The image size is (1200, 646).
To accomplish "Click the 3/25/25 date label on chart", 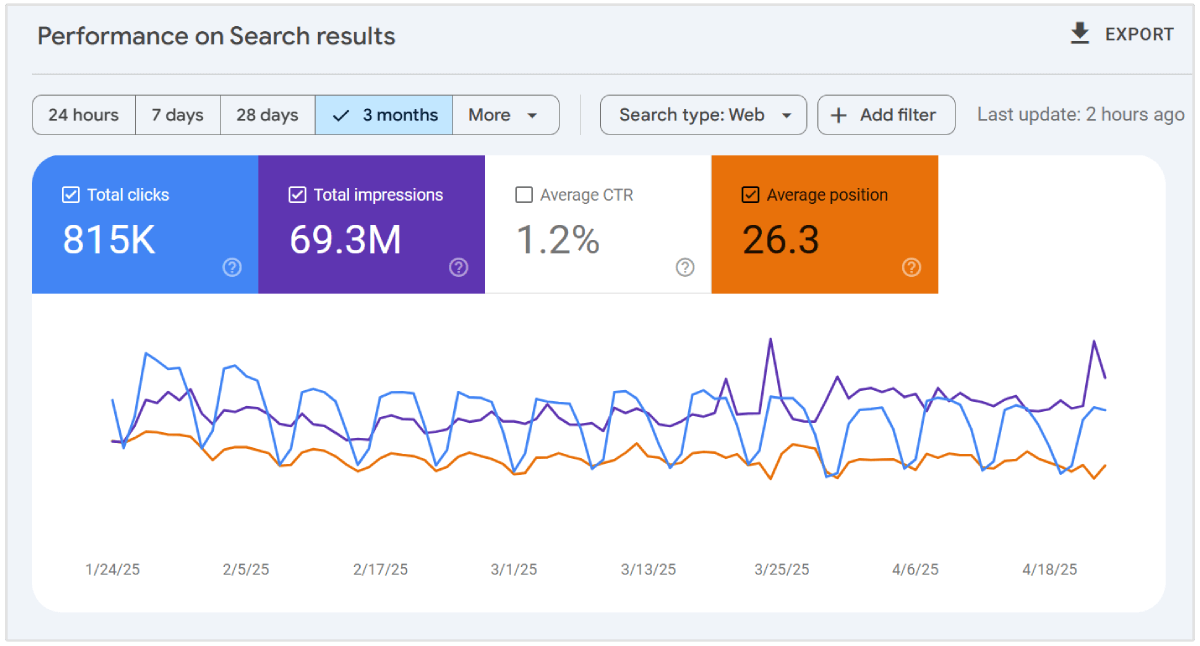I will pos(782,569).
